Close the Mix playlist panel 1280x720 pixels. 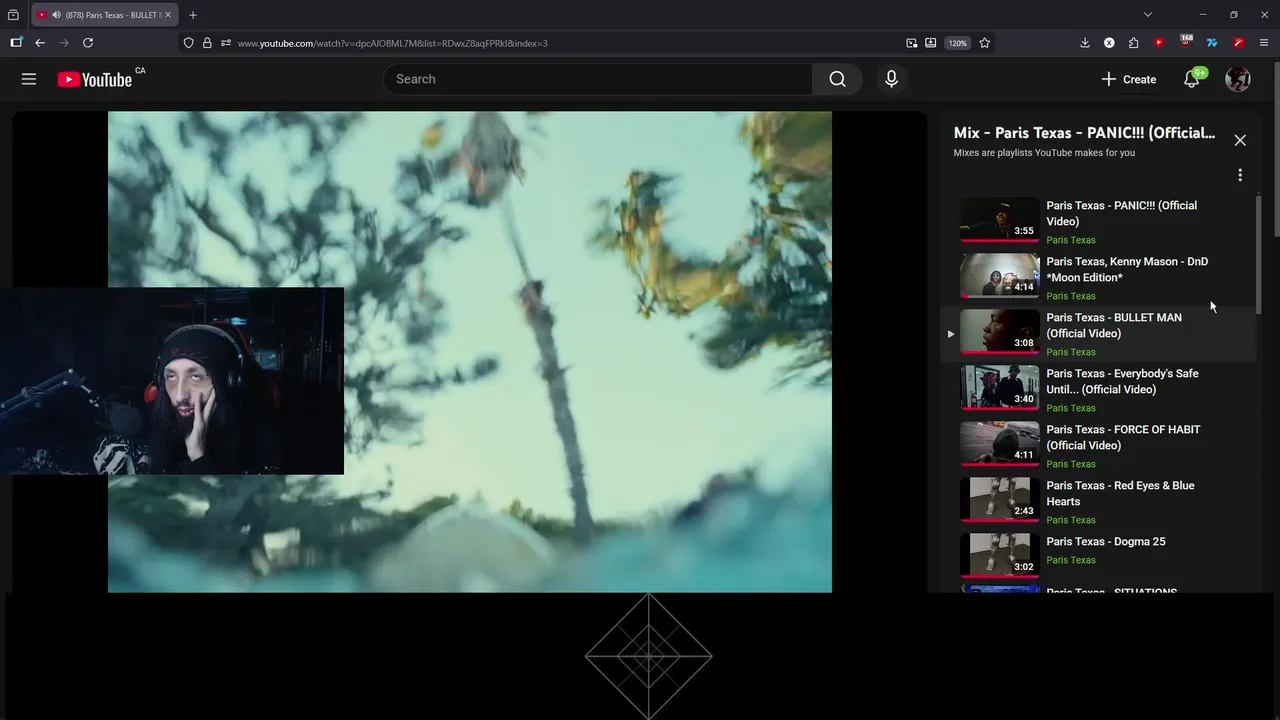coord(1240,140)
